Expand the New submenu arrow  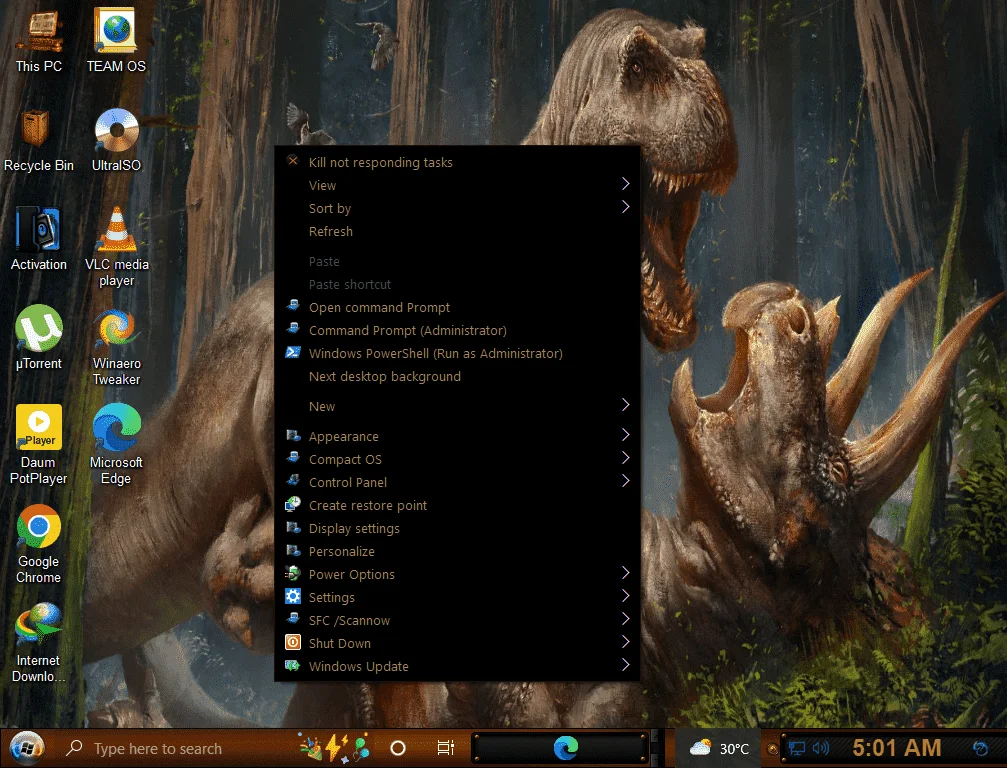pos(626,405)
